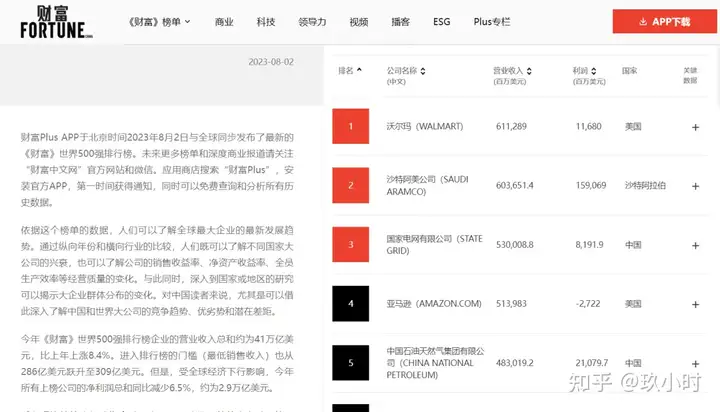Click the APP下载 button
The image size is (720, 412).
[664, 22]
